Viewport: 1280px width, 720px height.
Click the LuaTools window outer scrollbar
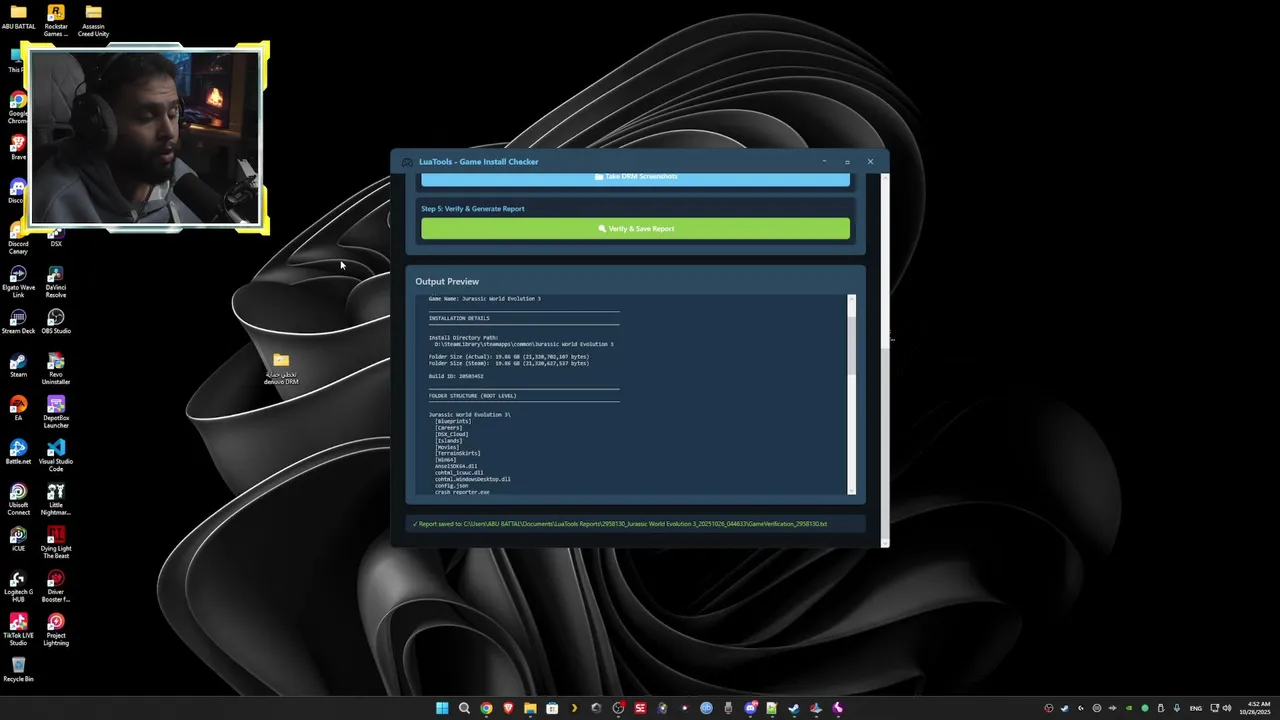point(885,360)
